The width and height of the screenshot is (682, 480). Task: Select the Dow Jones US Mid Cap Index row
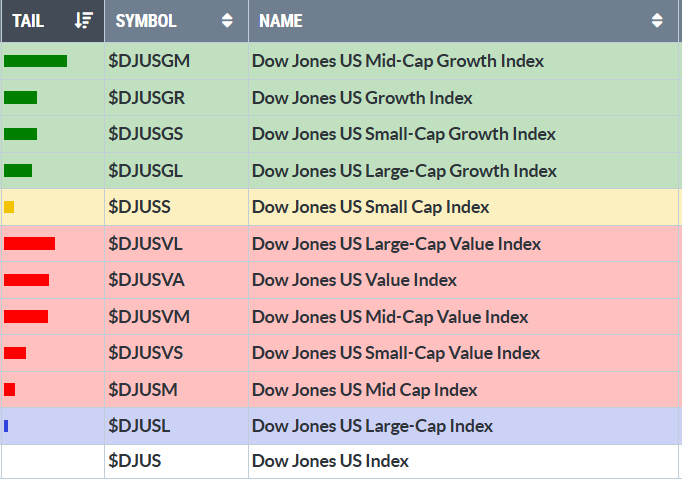pos(365,390)
